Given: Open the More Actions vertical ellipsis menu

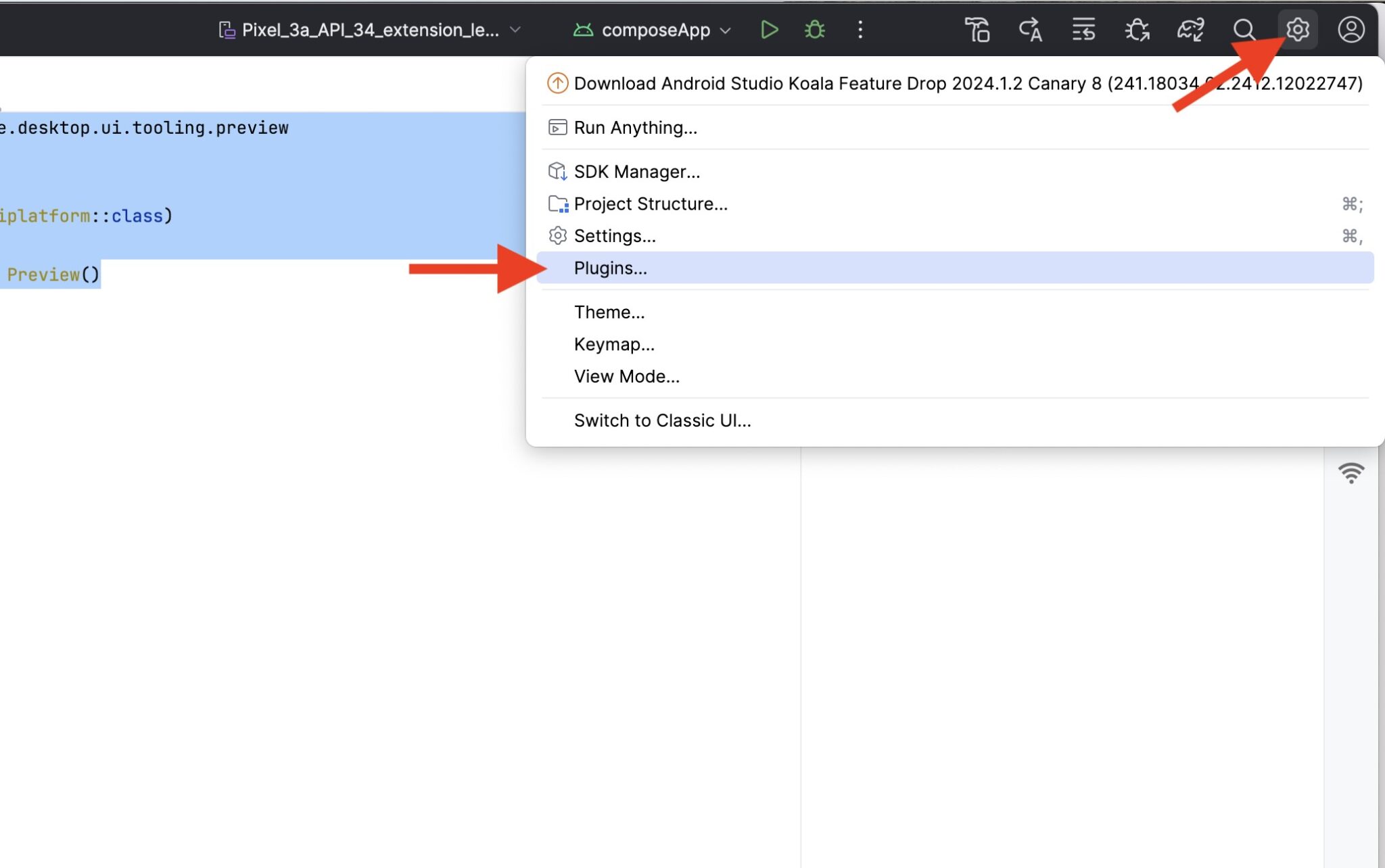Looking at the screenshot, I should point(860,30).
